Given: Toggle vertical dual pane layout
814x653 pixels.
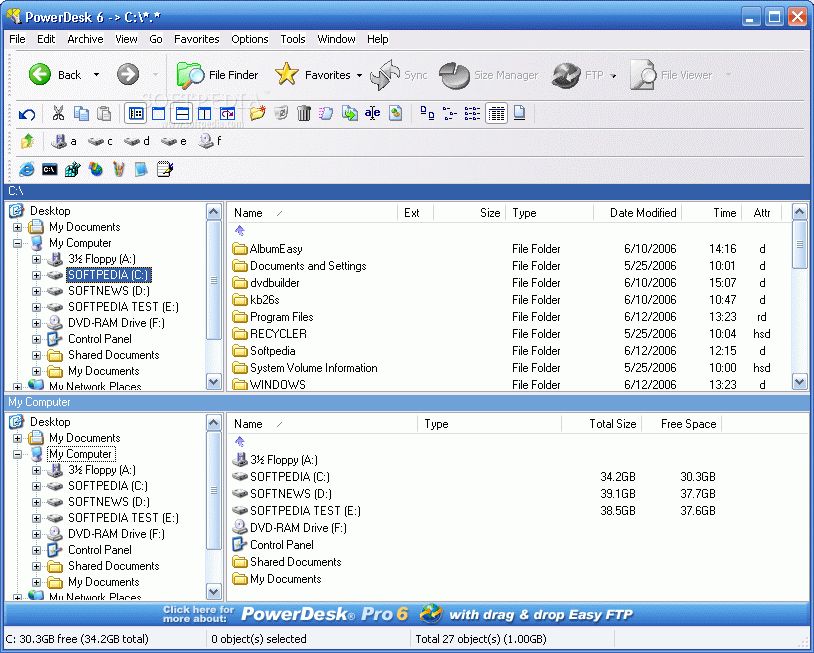Looking at the screenshot, I should (x=205, y=113).
